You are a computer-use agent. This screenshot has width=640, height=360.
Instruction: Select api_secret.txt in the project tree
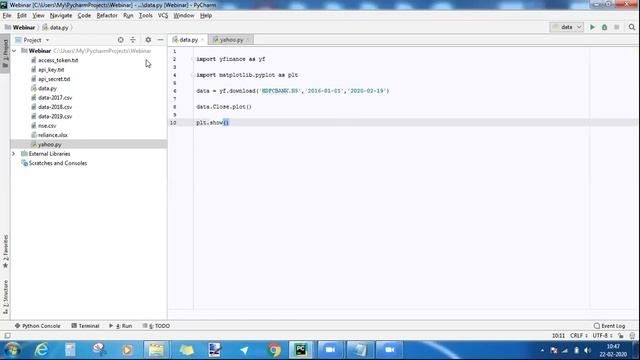coord(54,79)
